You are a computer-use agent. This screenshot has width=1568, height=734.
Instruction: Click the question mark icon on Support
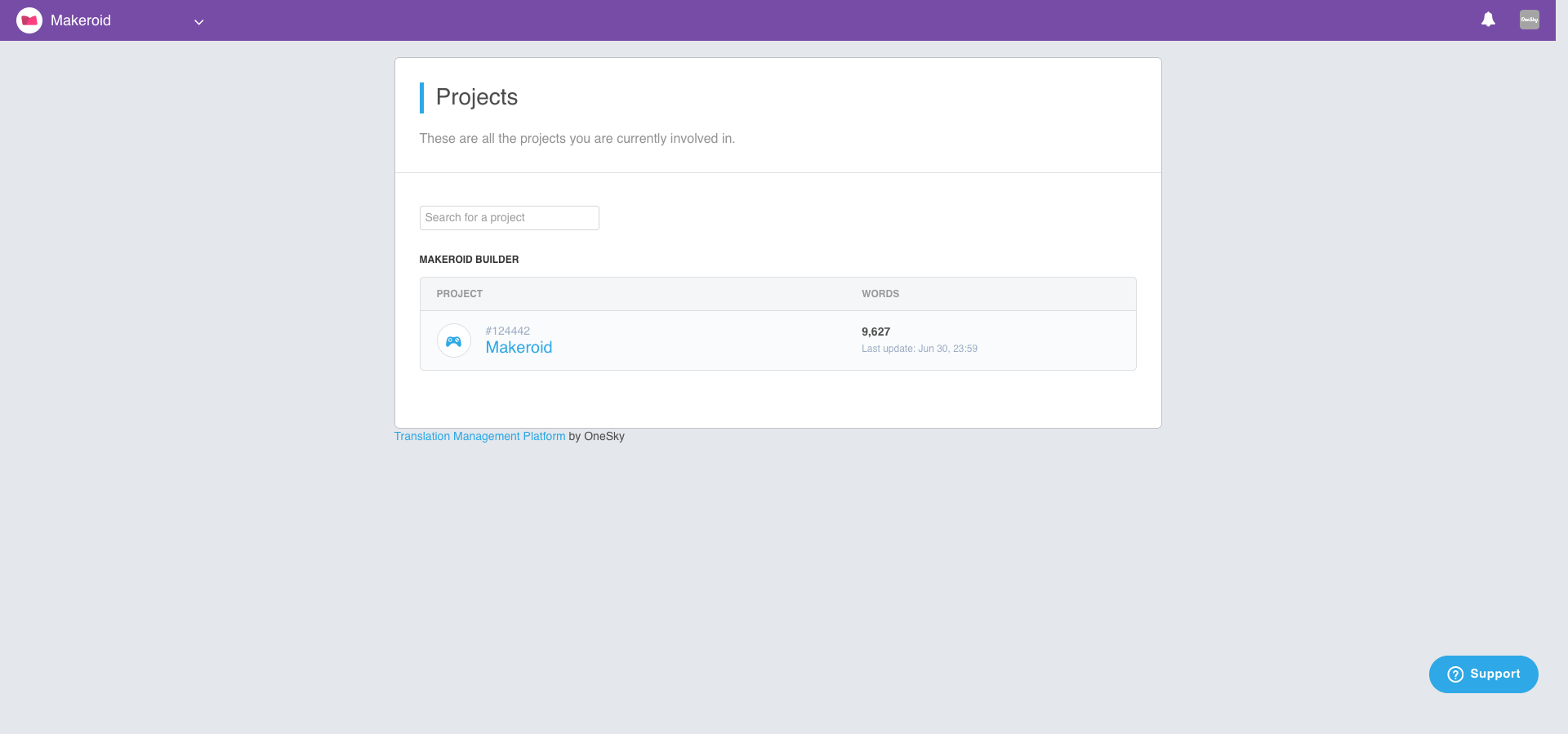coord(1455,674)
